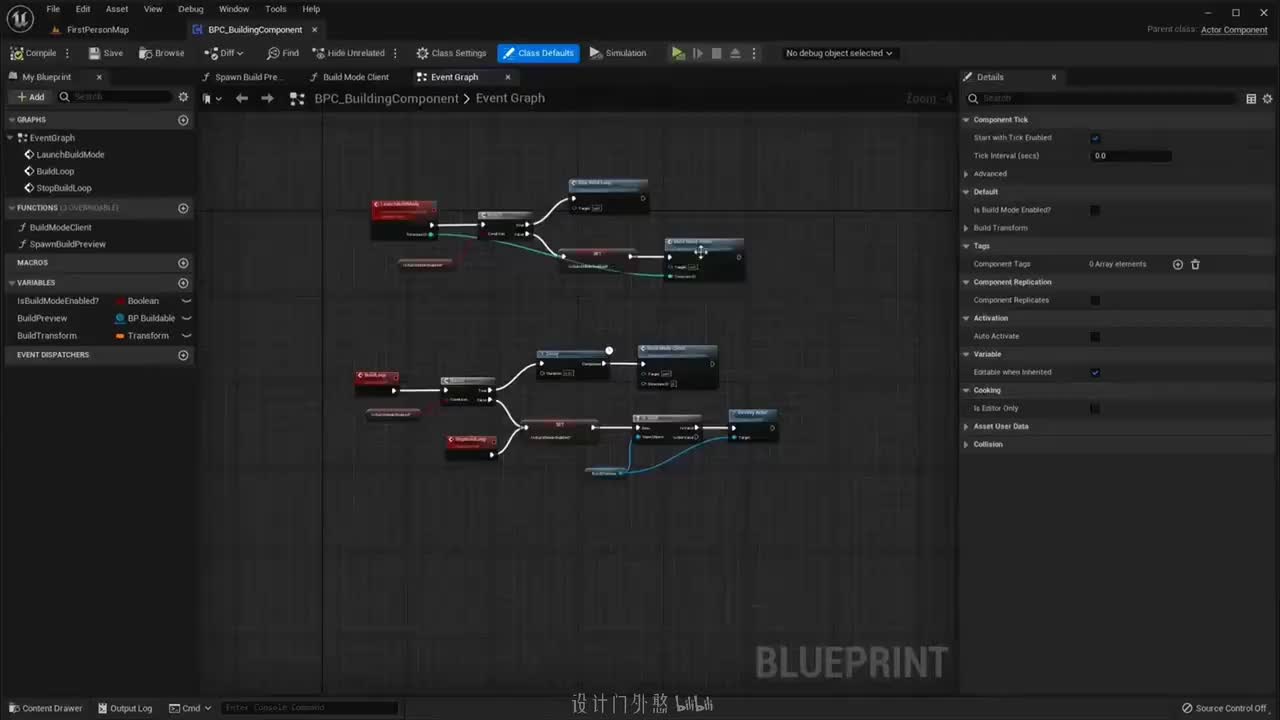Save the blueprint asset
Screen dimensions: 1280x720
point(106,53)
